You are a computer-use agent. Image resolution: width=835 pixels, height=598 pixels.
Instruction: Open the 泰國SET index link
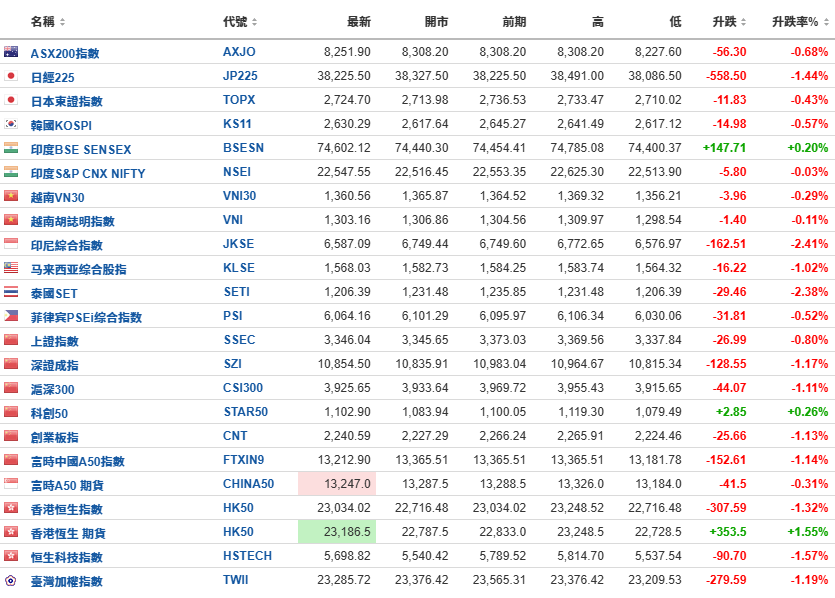coord(54,293)
